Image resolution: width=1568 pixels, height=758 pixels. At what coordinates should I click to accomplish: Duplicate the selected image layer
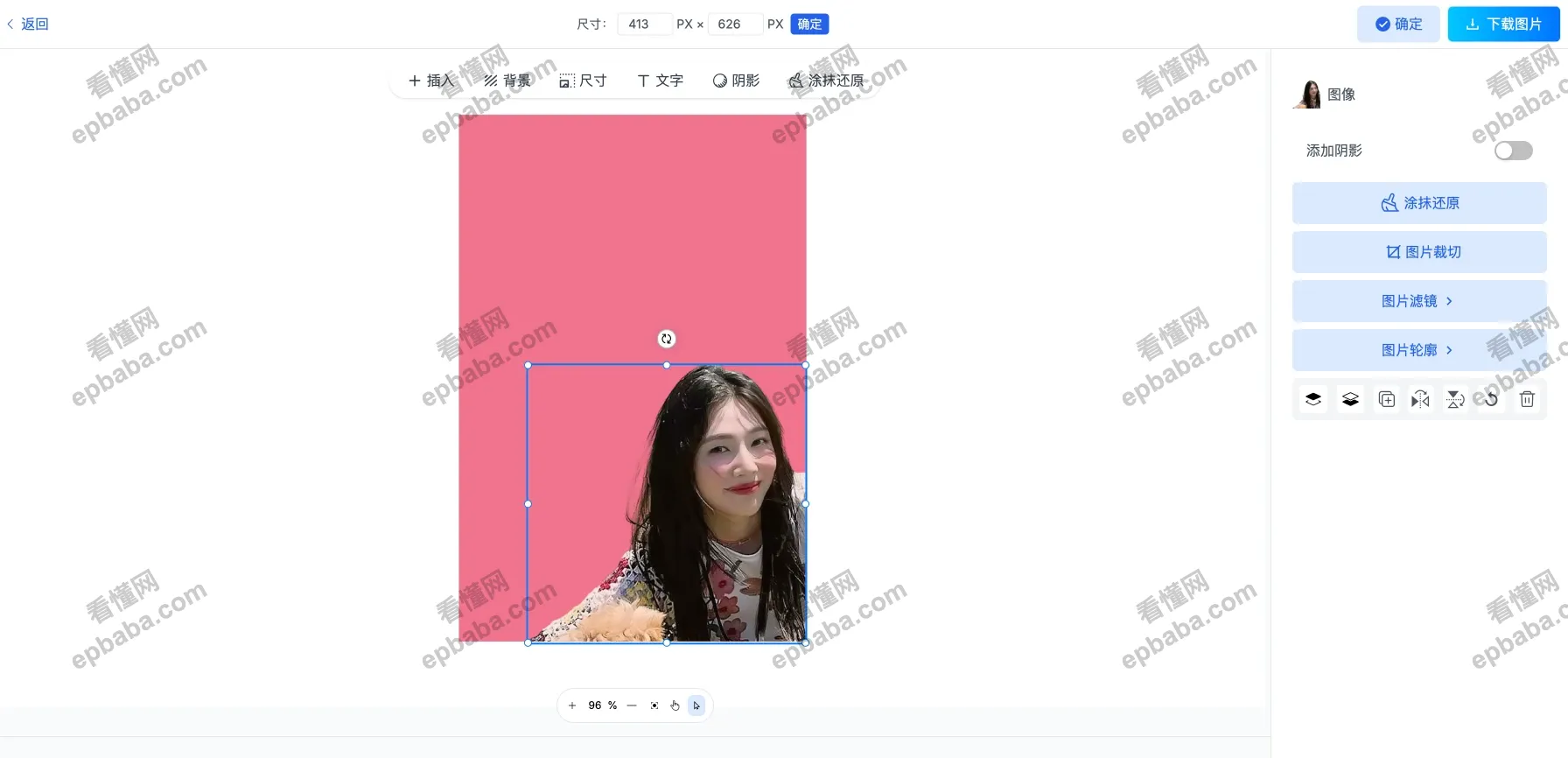1387,399
